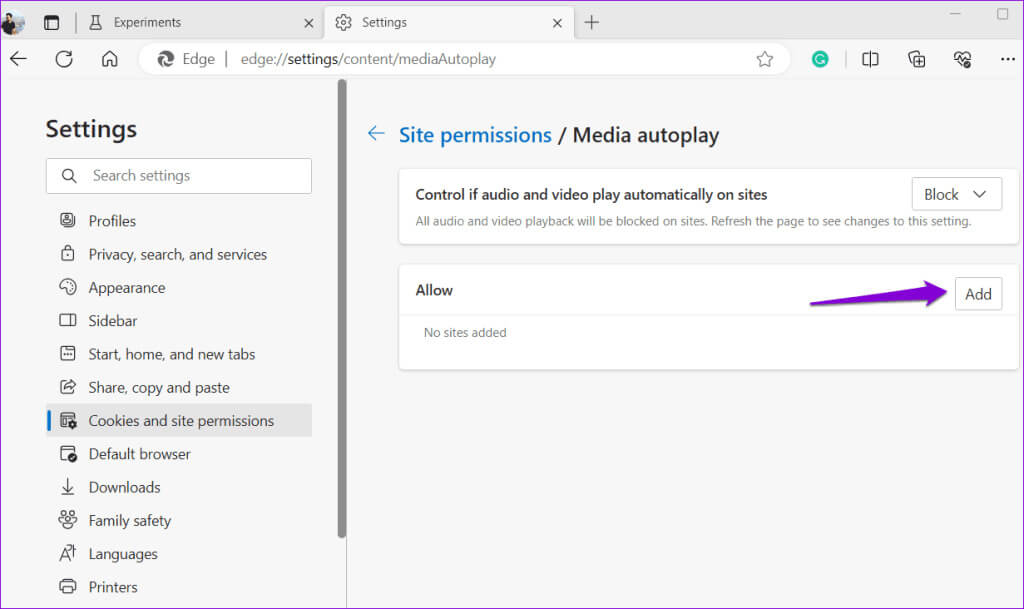Click the Privacy lock icon
Screen dimensions: 1024x609
[x=67, y=253]
